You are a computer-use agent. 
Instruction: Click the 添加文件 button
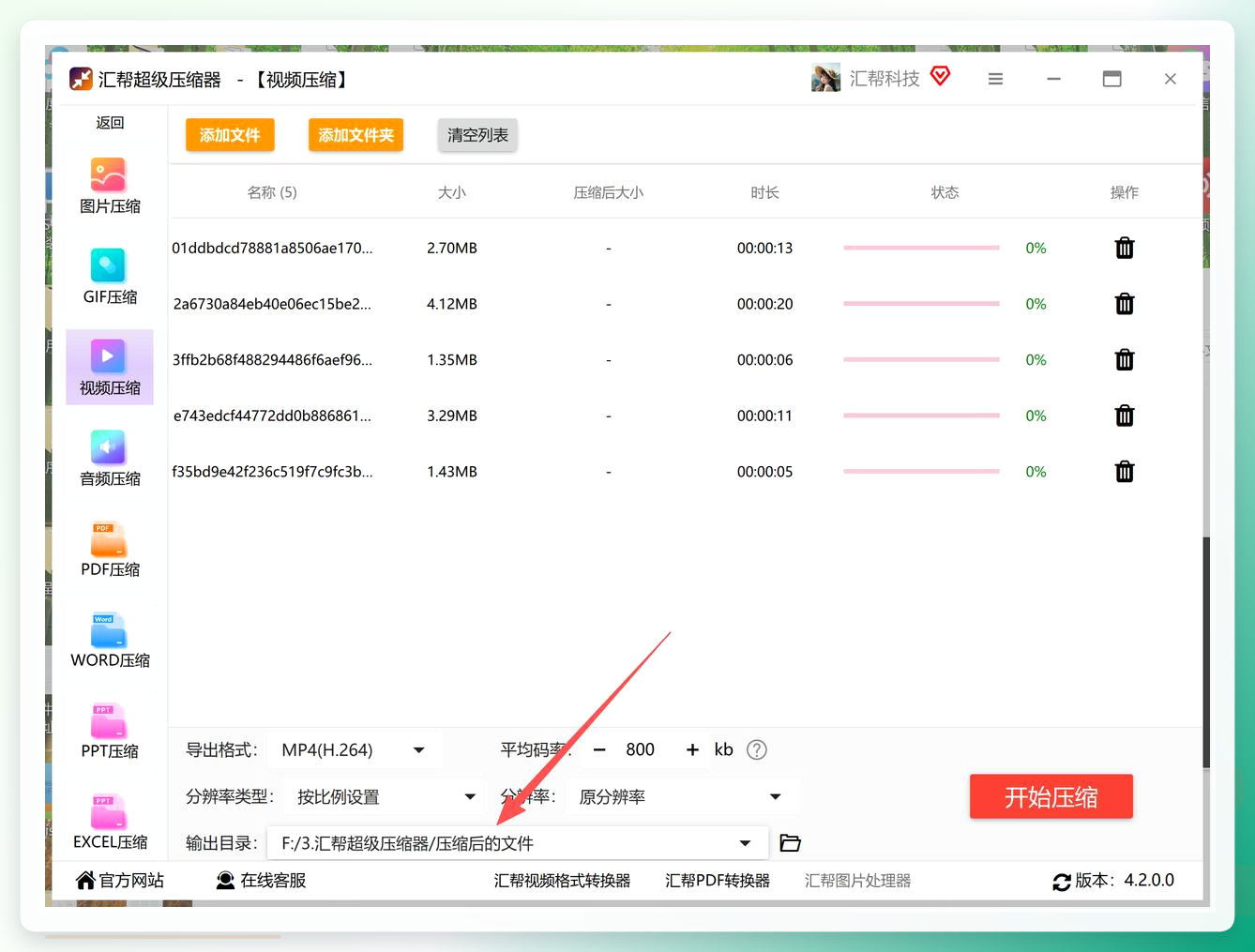(x=230, y=135)
